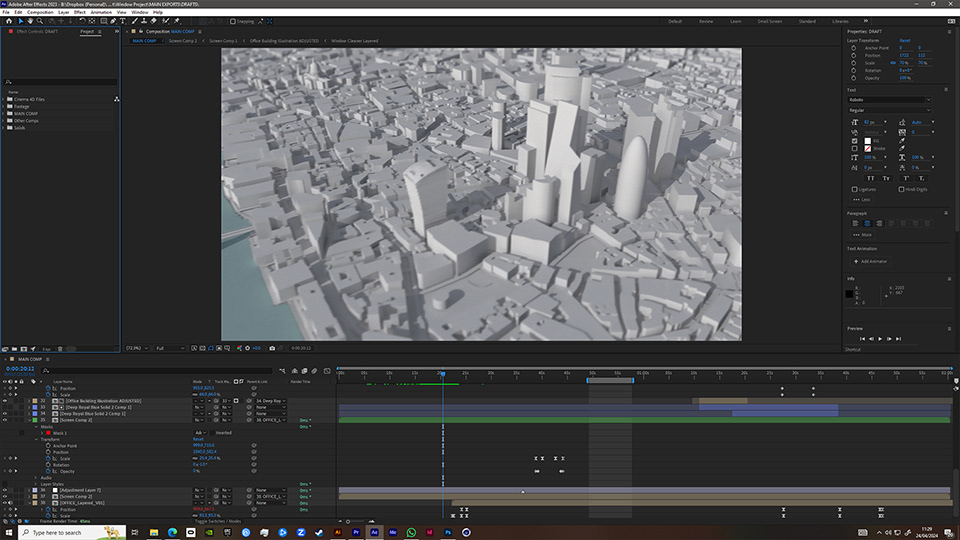Select the Selection arrow tool
960x540 pixels.
tap(20, 21)
